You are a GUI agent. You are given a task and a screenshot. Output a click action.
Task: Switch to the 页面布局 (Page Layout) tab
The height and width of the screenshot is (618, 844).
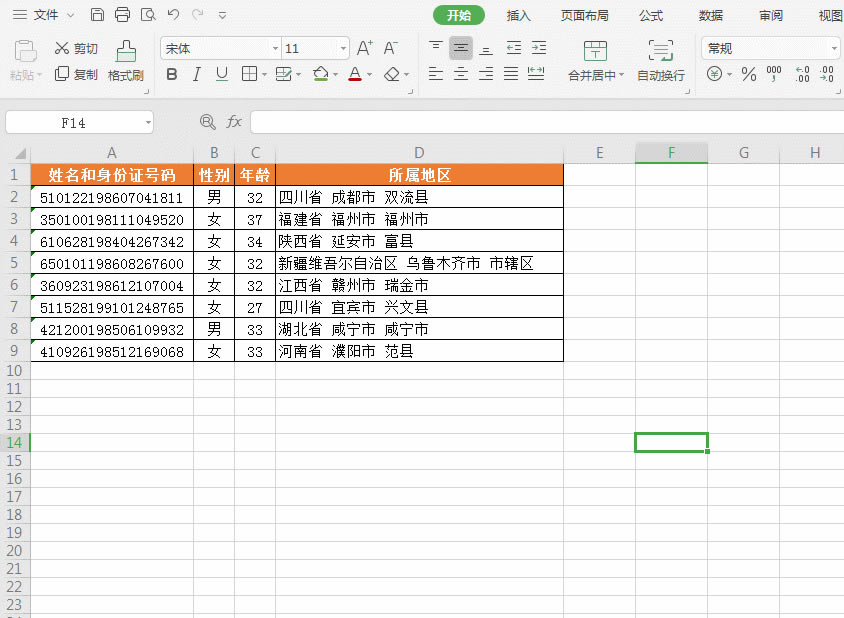[585, 16]
